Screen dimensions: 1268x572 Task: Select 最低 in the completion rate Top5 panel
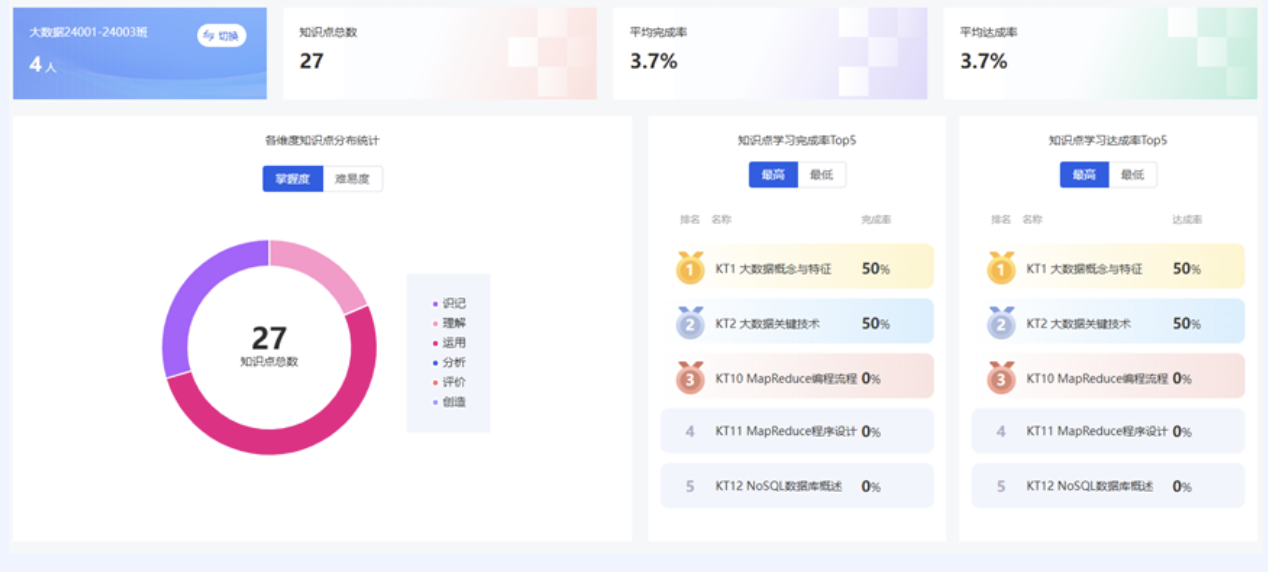click(x=821, y=175)
